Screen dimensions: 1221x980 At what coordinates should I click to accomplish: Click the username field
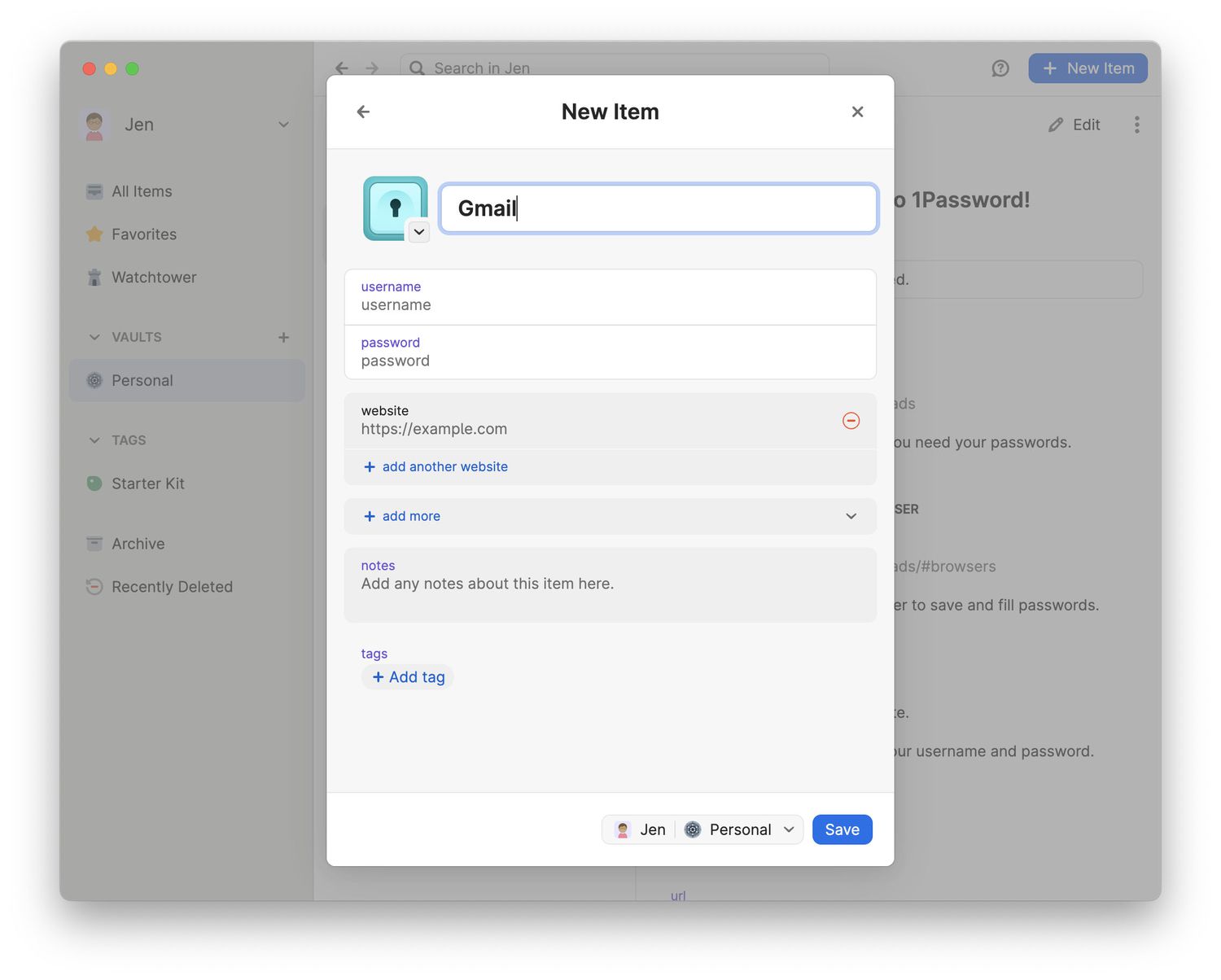pyautogui.click(x=610, y=297)
